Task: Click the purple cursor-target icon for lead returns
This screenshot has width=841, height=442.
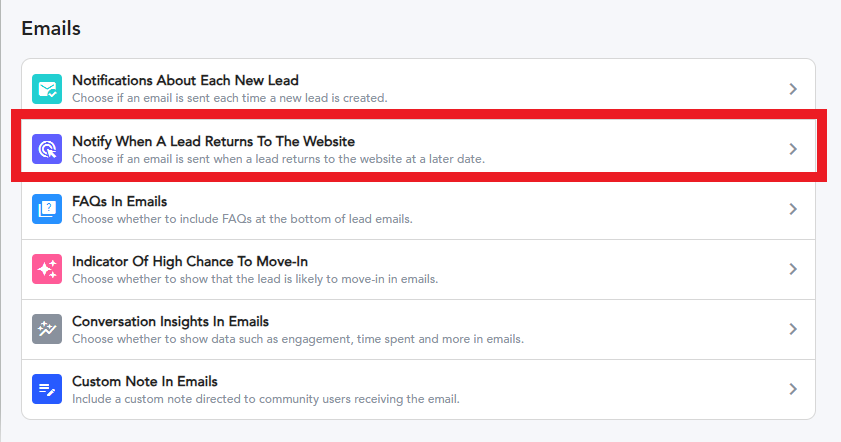Action: 47,149
